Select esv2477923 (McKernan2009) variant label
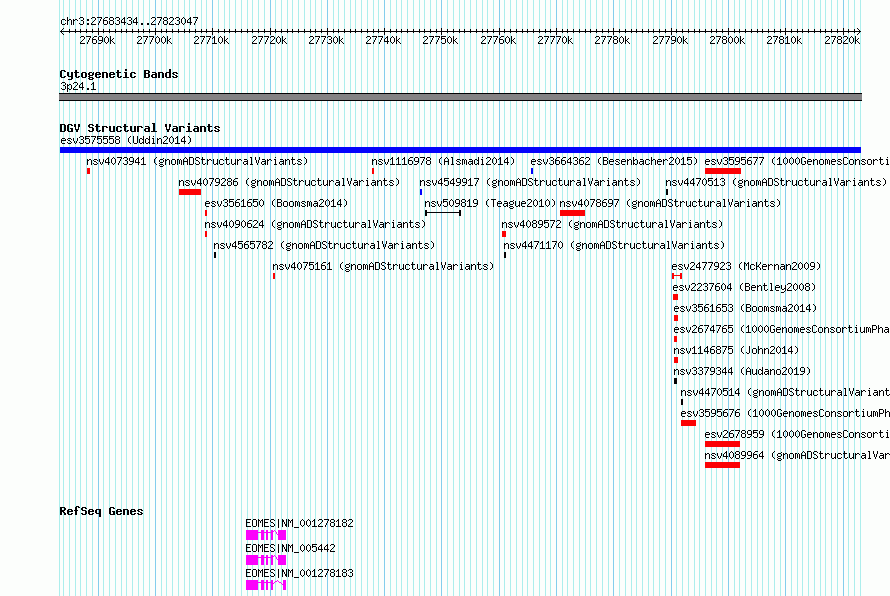The height and width of the screenshot is (596, 890). (x=746, y=266)
